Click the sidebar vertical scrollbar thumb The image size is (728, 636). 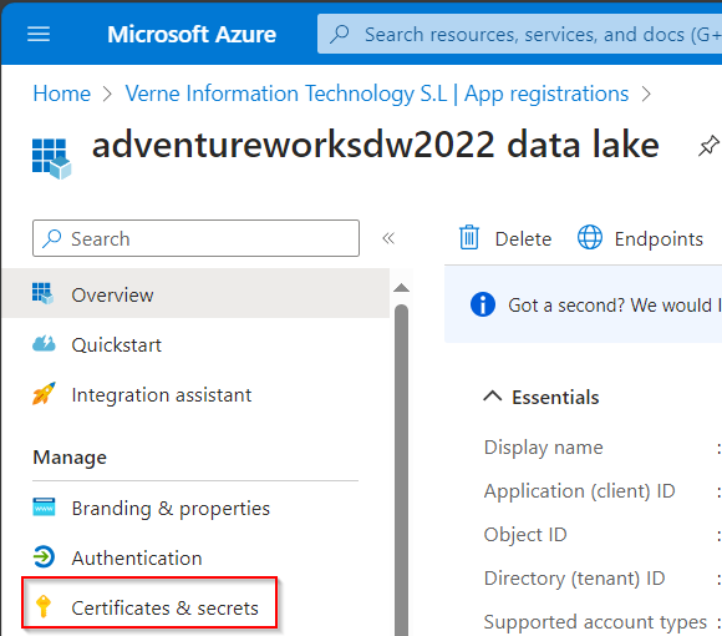pyautogui.click(x=402, y=469)
